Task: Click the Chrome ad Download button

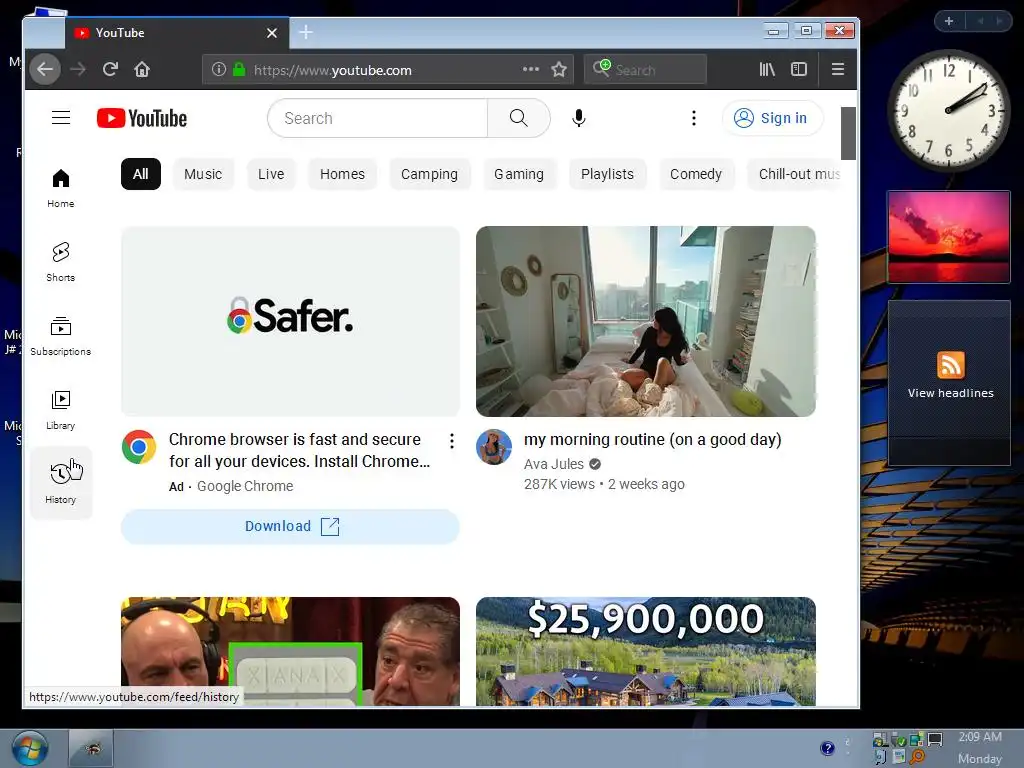Action: 291,526
